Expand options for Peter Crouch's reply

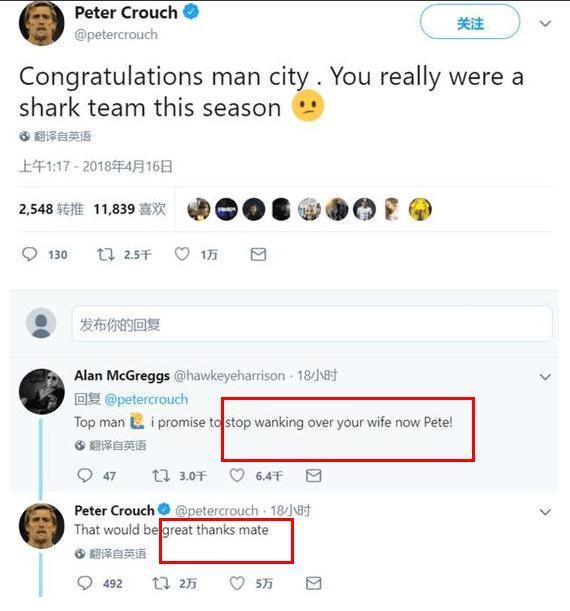[545, 512]
